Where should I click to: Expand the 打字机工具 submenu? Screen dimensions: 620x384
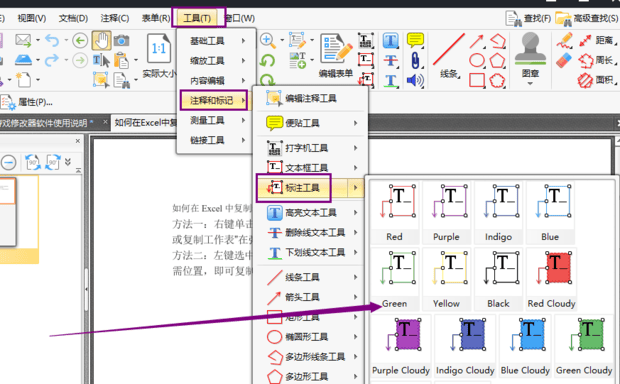(x=310, y=148)
